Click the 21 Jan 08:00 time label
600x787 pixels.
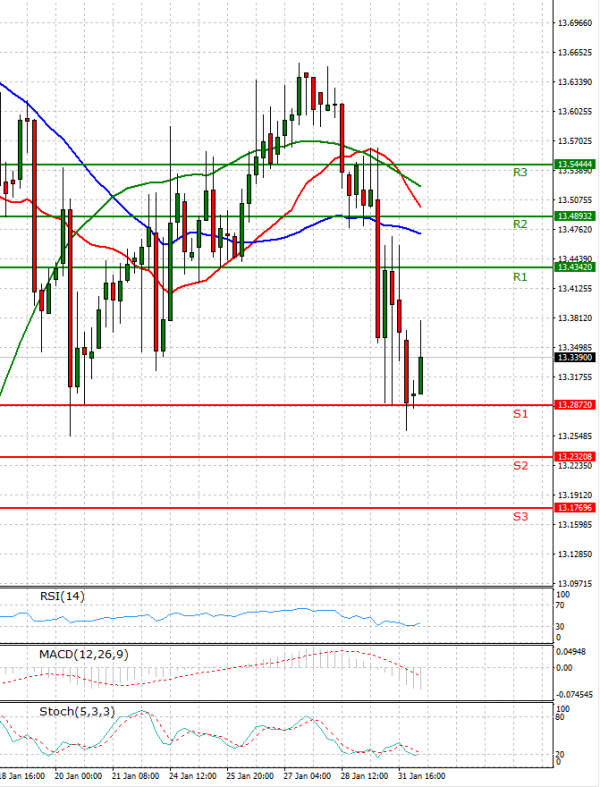(135, 776)
